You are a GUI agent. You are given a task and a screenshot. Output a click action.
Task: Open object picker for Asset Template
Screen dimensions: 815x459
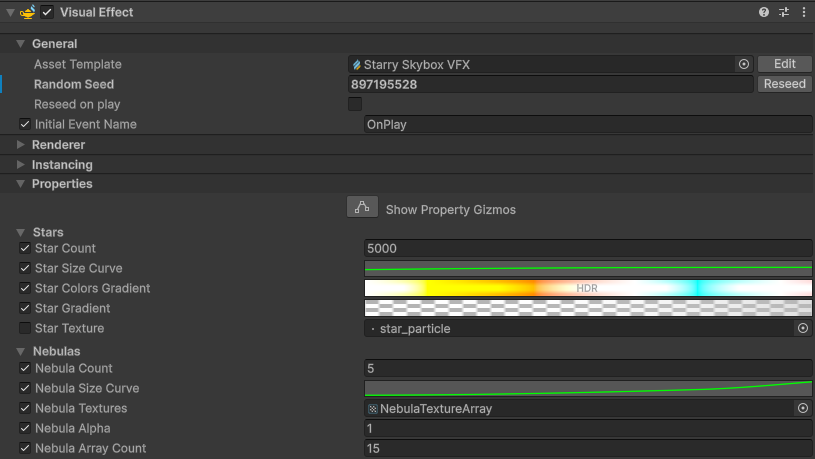(744, 64)
